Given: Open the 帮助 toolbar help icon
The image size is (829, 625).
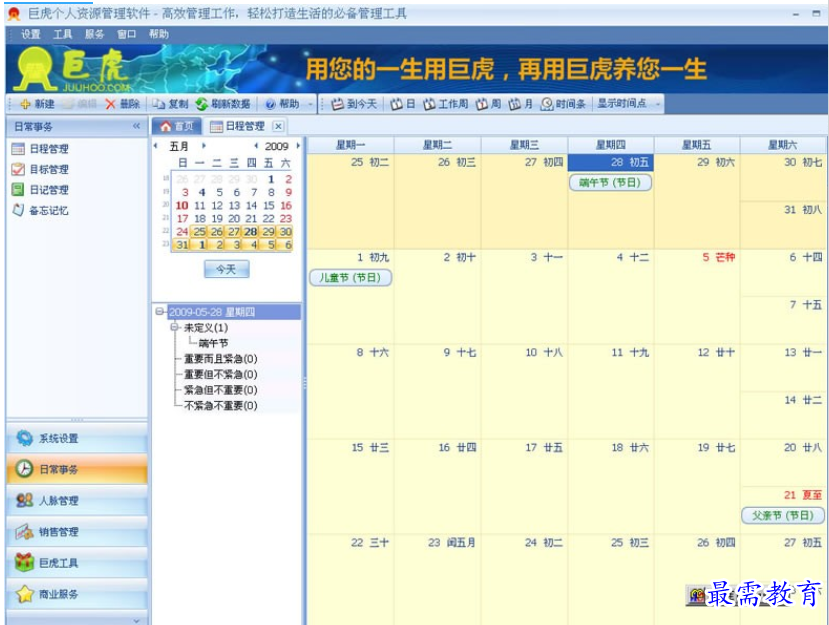Looking at the screenshot, I should (x=270, y=104).
